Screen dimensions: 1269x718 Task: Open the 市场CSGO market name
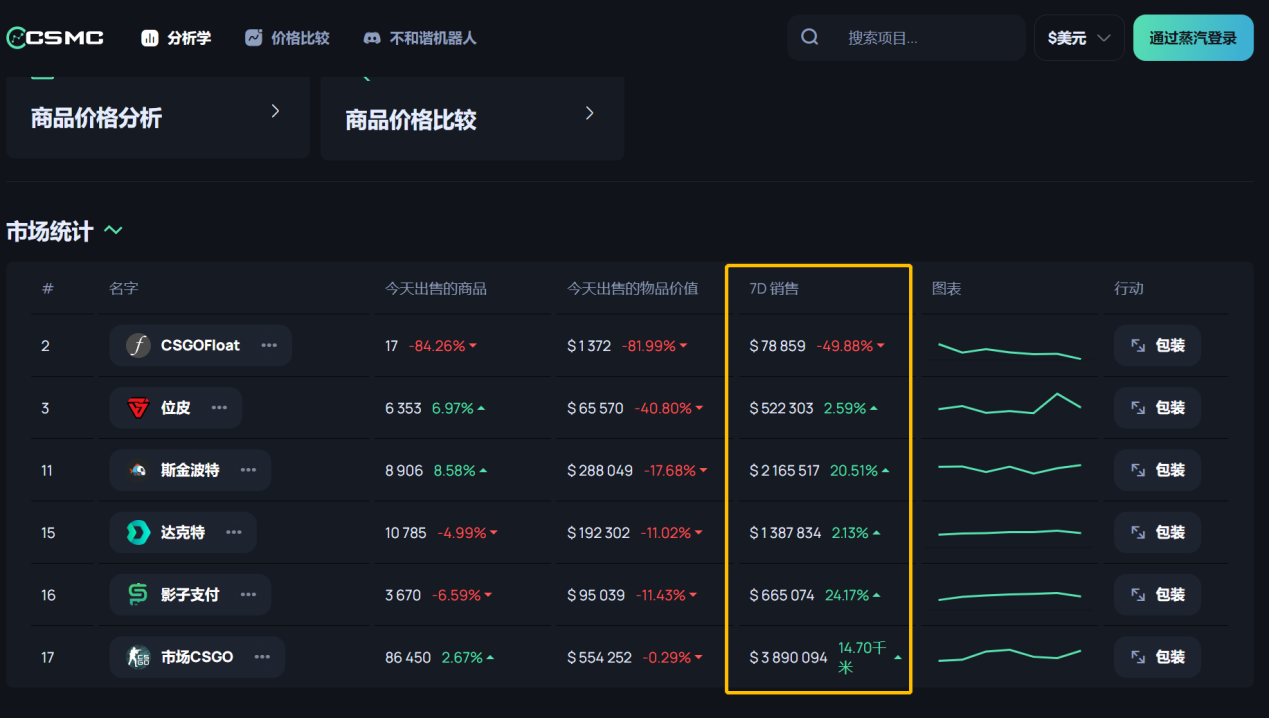click(x=197, y=657)
